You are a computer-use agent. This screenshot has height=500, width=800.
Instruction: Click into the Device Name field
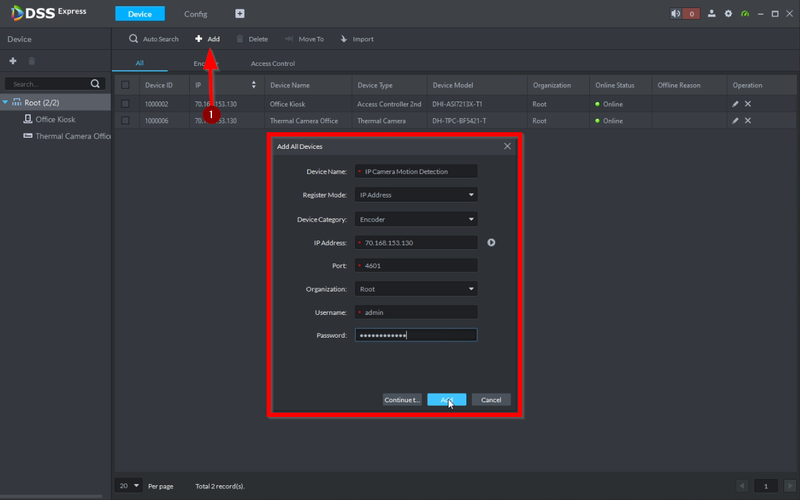(418, 172)
